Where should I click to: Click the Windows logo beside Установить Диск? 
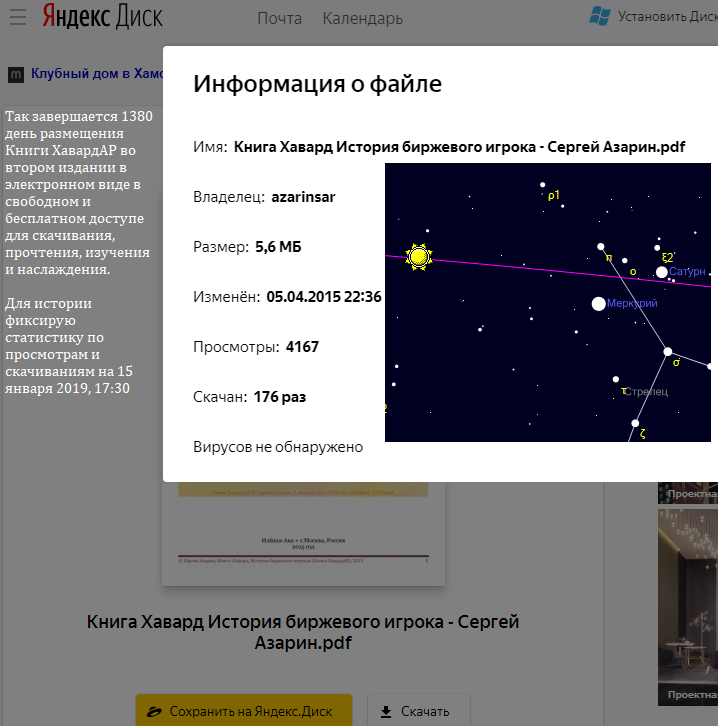[600, 16]
